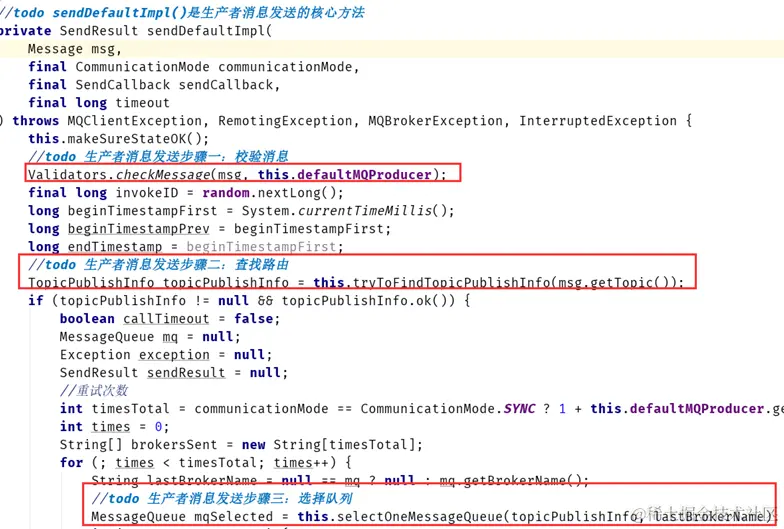
Task: Click the 'Message msg,' parameter line
Action: 74,49
